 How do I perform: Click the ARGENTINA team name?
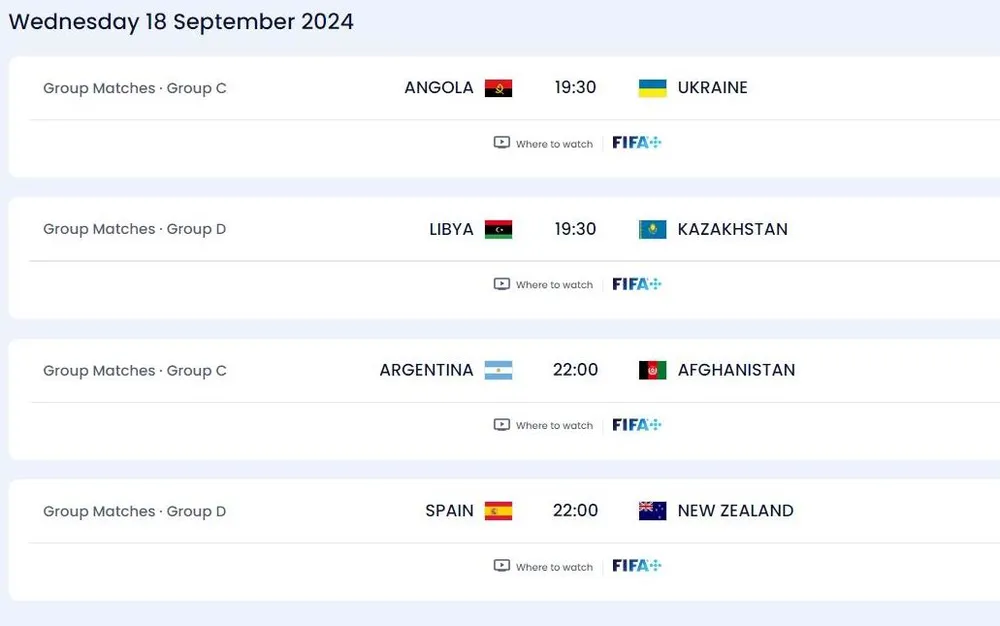point(426,370)
